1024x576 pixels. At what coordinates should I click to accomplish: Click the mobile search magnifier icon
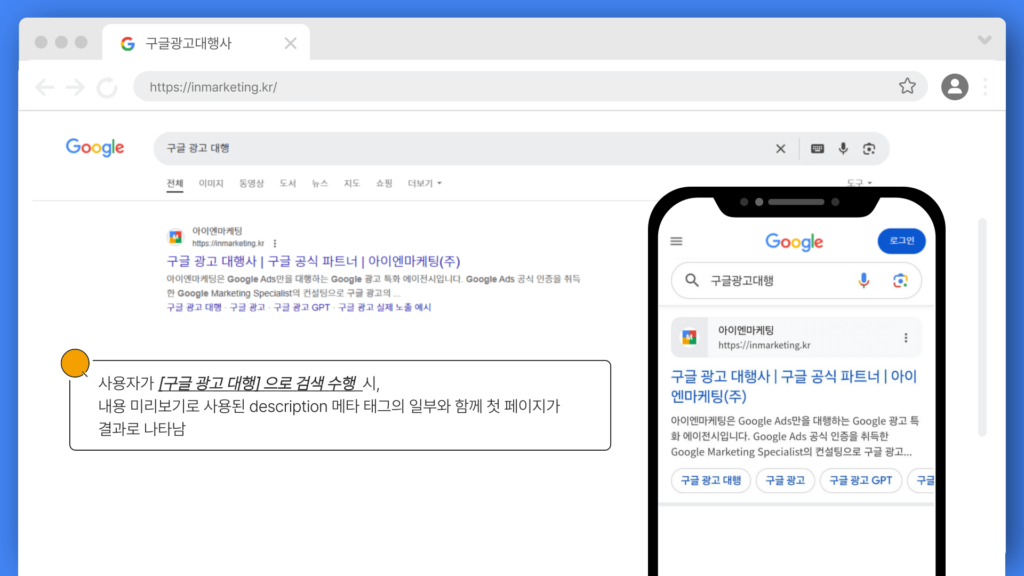692,280
